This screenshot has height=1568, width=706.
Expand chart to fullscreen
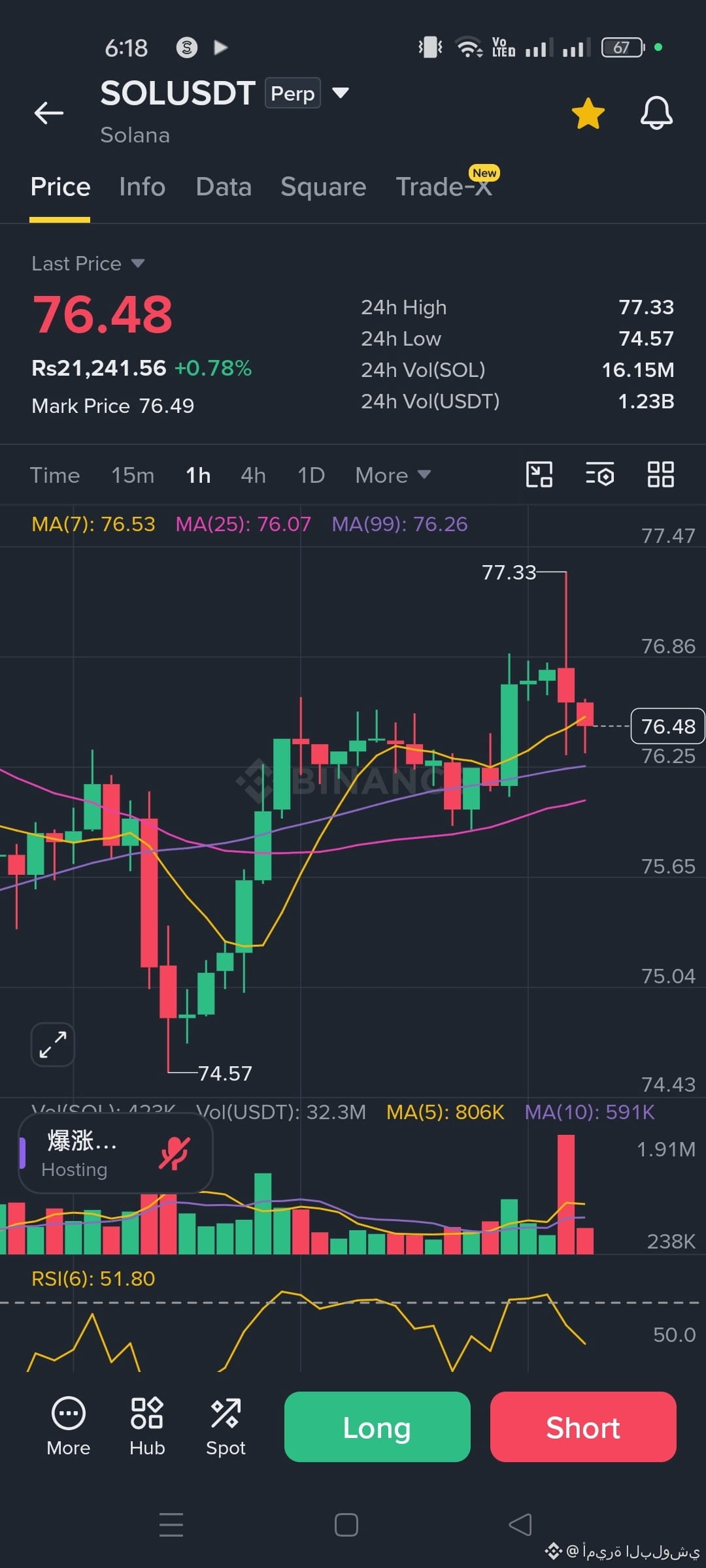coord(53,1044)
